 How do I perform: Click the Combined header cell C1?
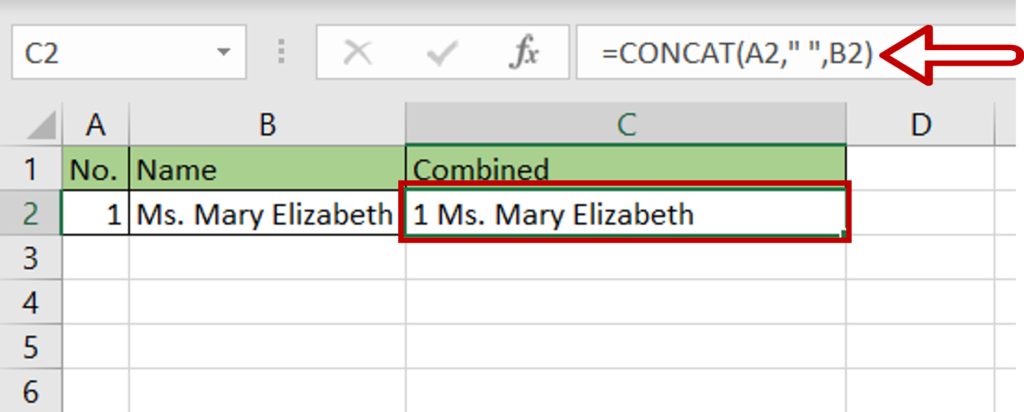tap(626, 169)
